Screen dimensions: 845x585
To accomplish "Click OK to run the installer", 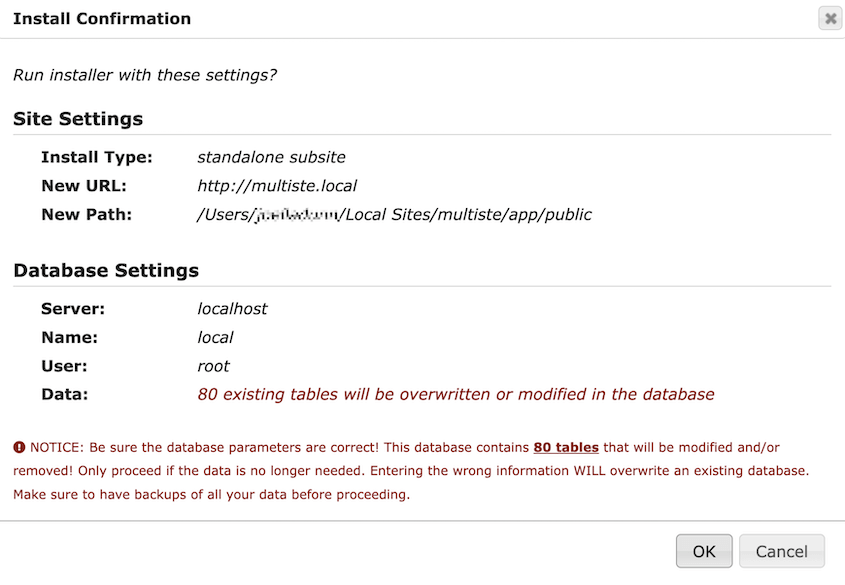I will coord(703,551).
